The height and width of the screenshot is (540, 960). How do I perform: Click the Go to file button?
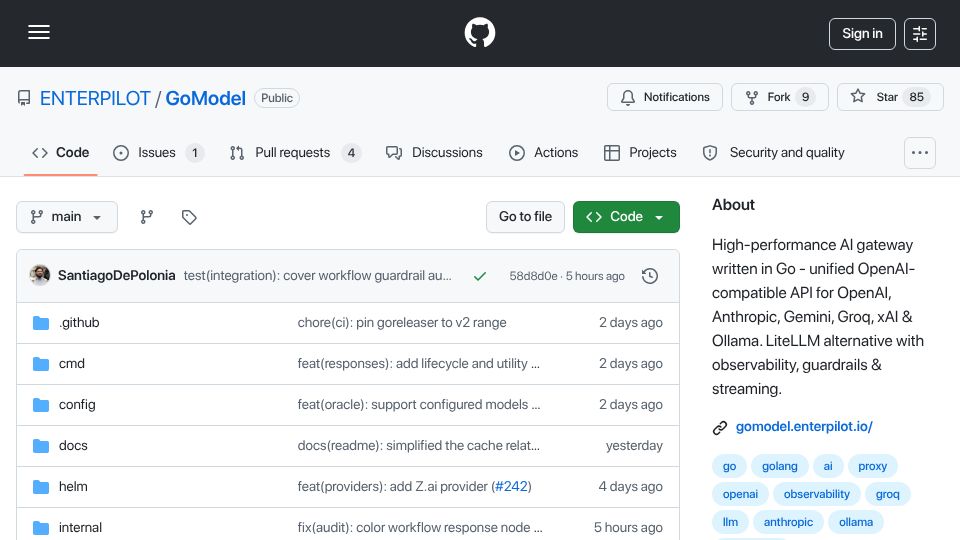click(525, 217)
